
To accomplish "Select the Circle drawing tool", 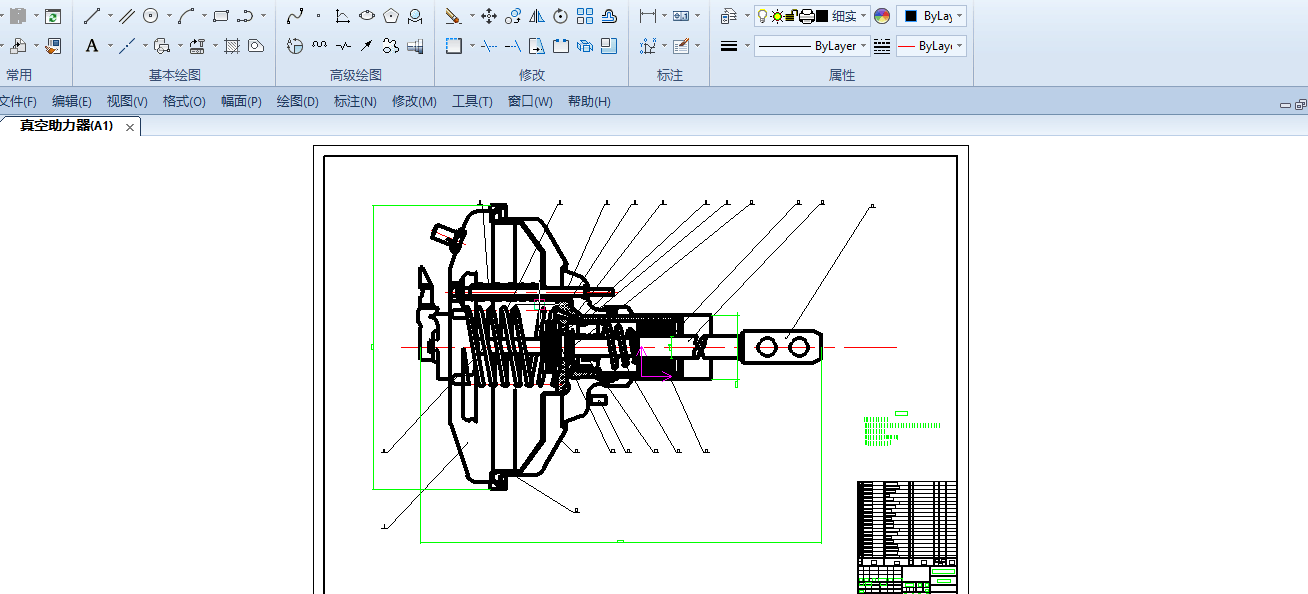I will click(151, 16).
